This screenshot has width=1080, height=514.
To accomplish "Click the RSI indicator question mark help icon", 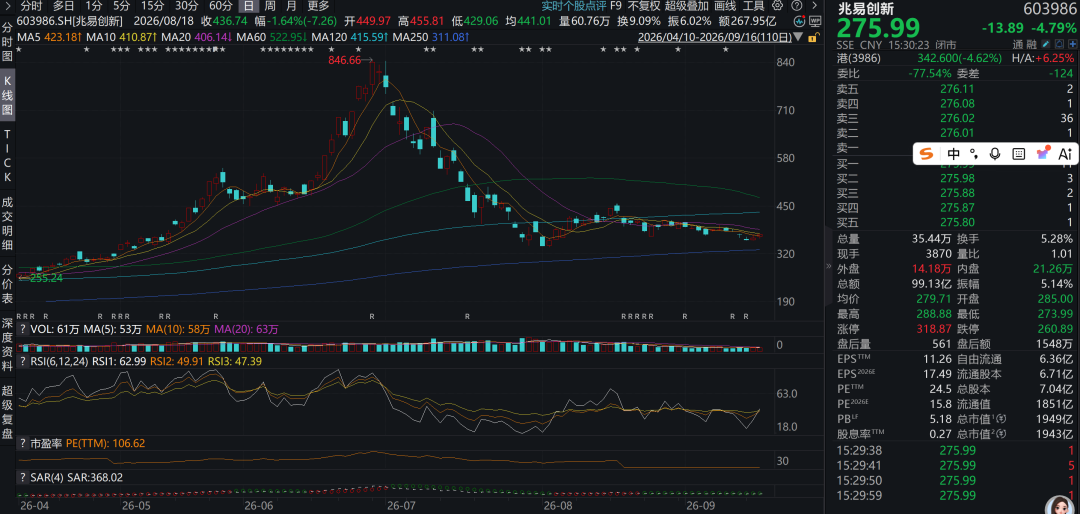I will click(23, 360).
